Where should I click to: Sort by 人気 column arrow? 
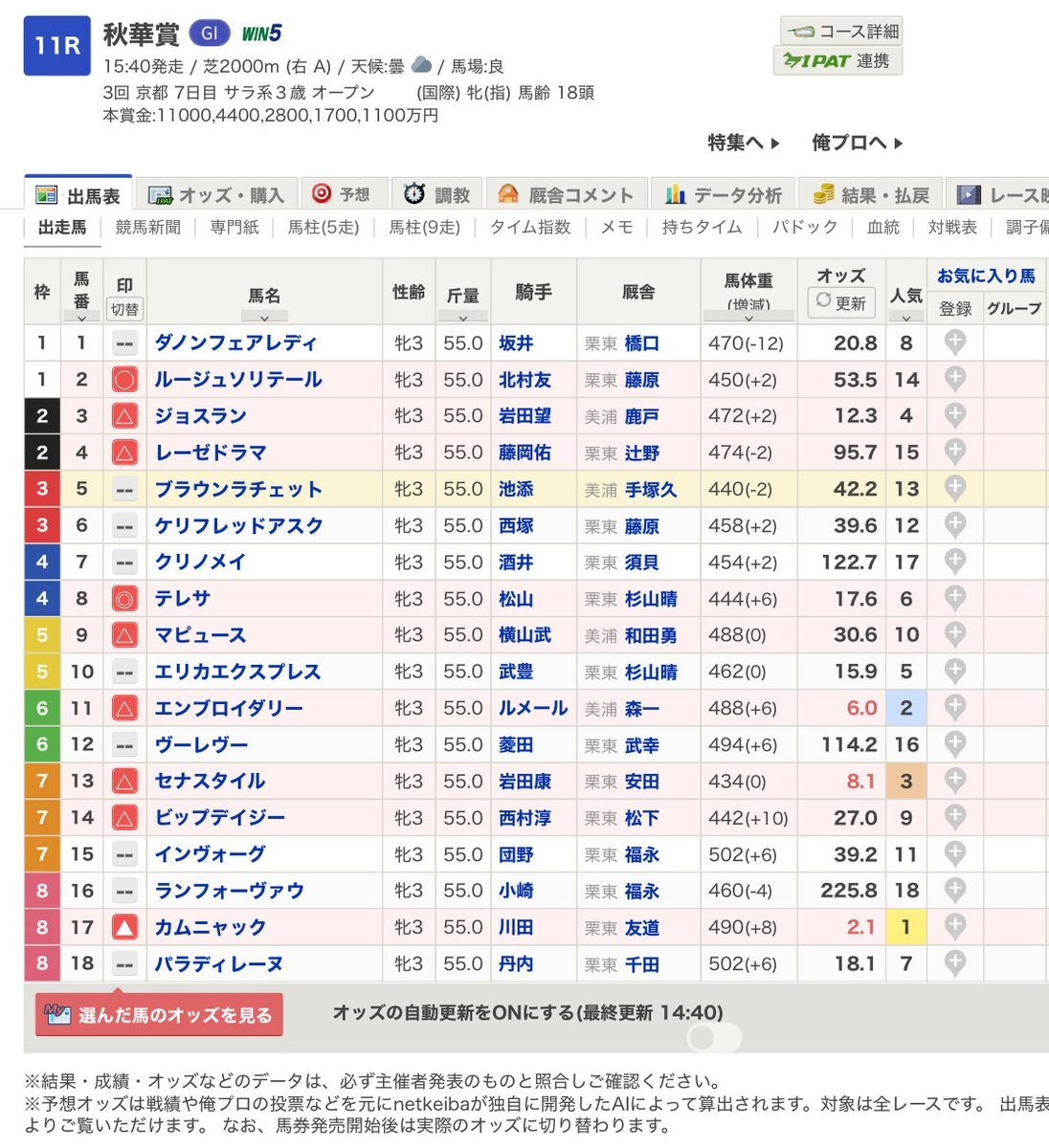pyautogui.click(x=906, y=318)
